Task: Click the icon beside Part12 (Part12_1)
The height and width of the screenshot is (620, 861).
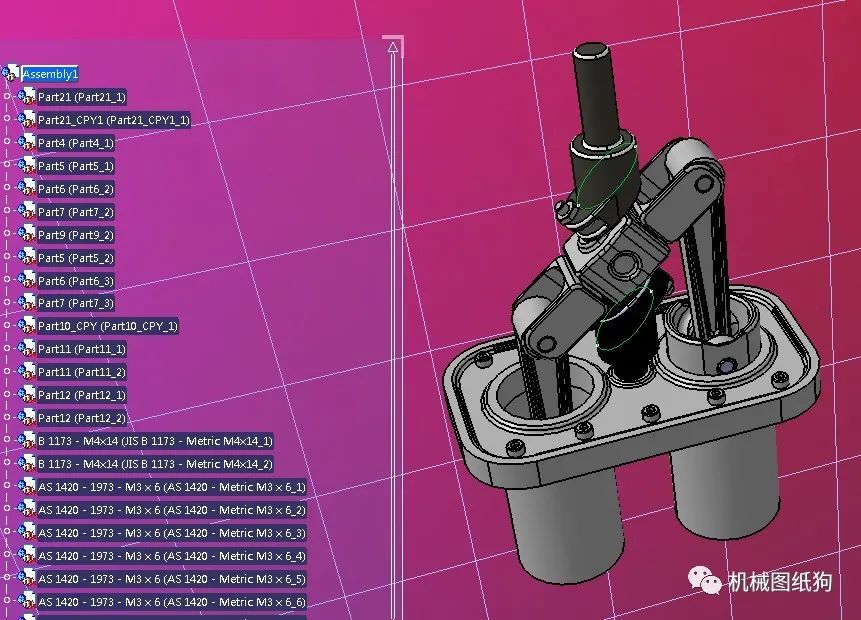Action: click(26, 395)
